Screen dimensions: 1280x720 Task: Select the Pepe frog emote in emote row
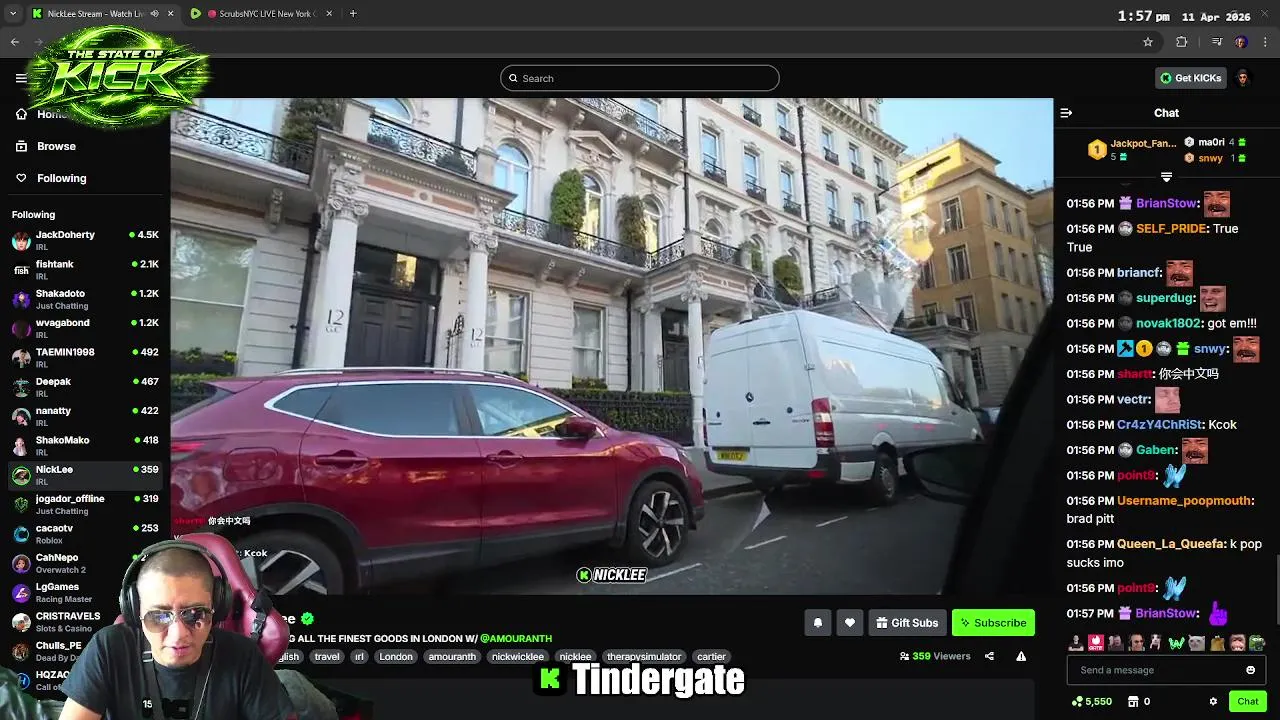tap(1257, 642)
